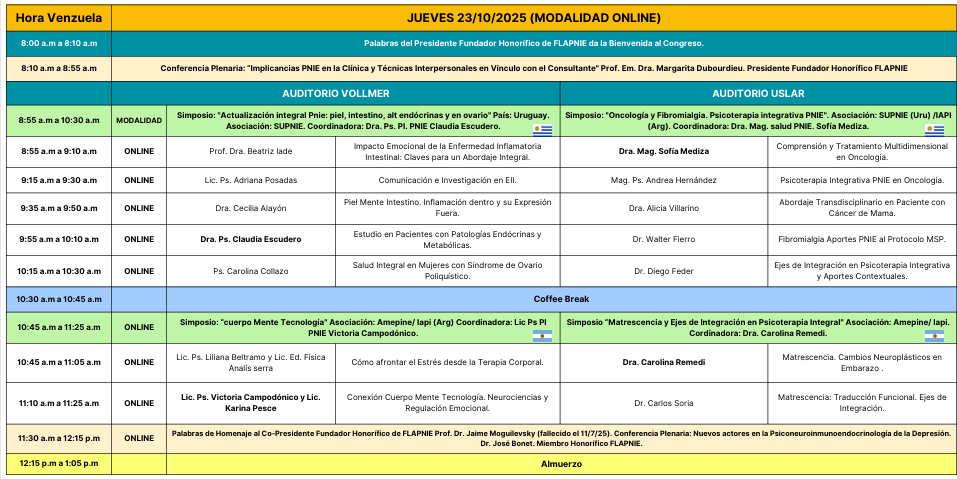Select 'Matrescencia: Traducción Funcional. Ejes de Integración.' cell
Screen dimensions: 957x479
[x=862, y=403]
